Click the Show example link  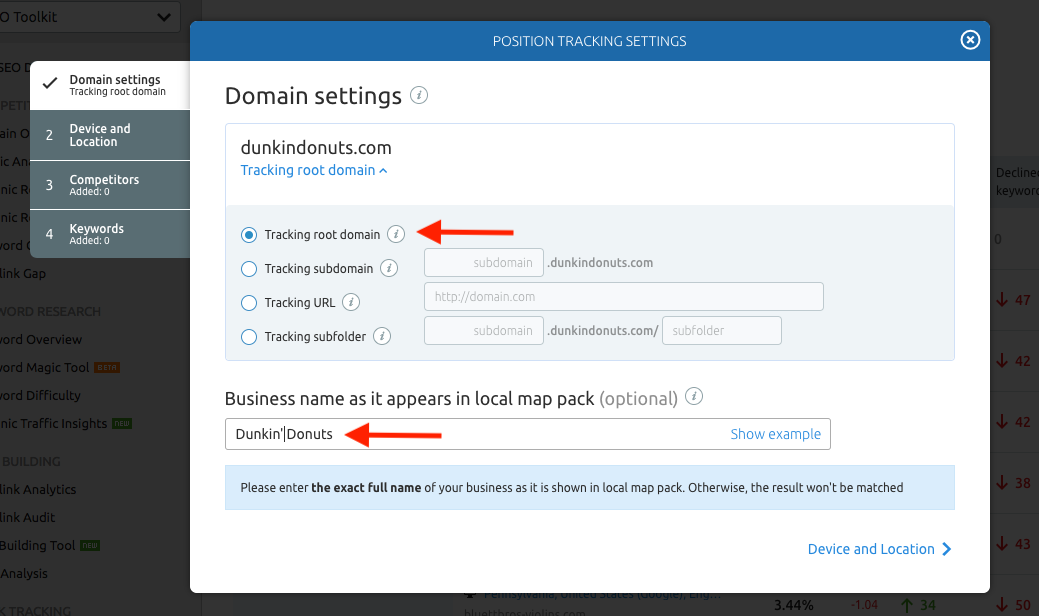click(x=775, y=434)
